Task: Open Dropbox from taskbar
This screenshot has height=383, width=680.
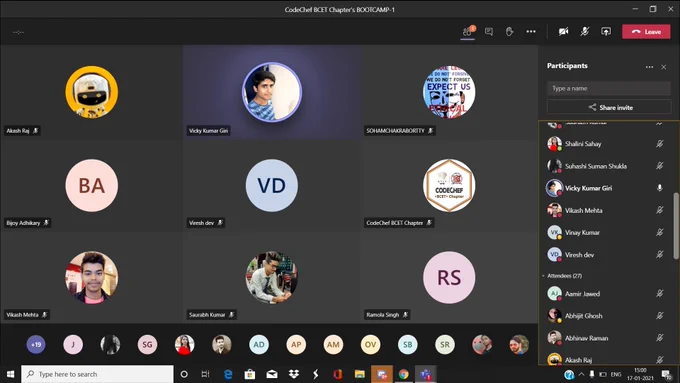Action: pyautogui.click(x=294, y=374)
